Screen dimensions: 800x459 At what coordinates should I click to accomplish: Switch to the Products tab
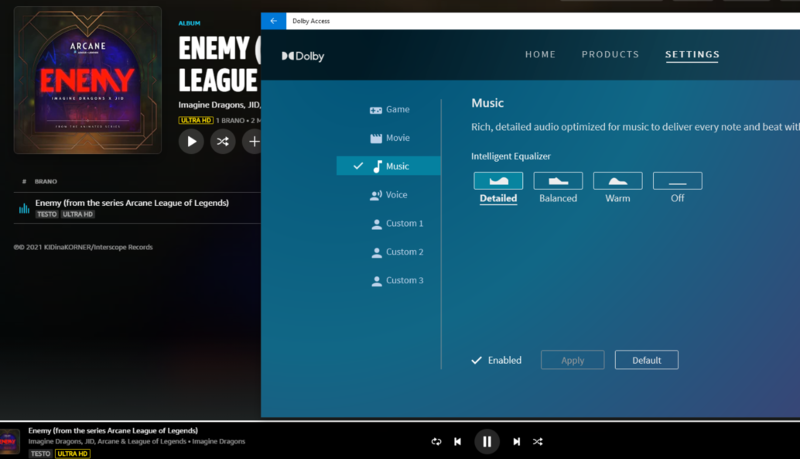point(610,55)
